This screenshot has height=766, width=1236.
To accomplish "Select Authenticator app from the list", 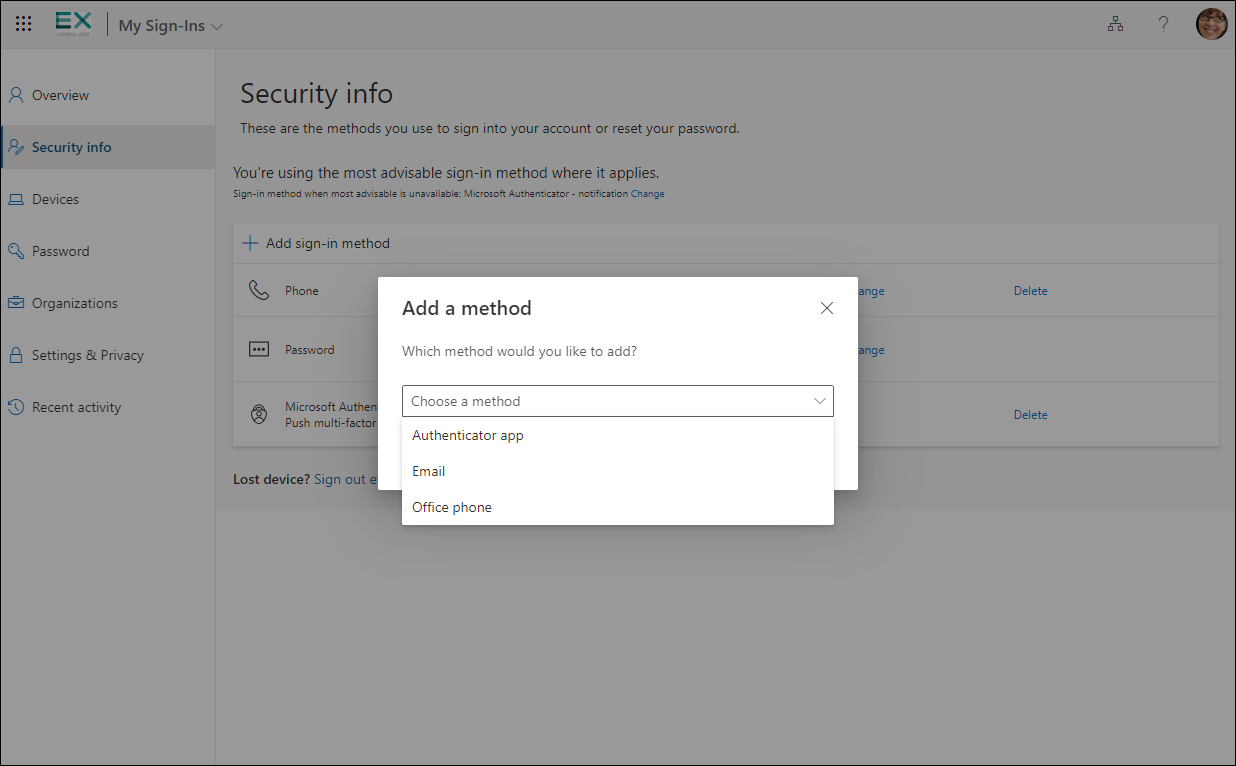I will click(x=468, y=436).
